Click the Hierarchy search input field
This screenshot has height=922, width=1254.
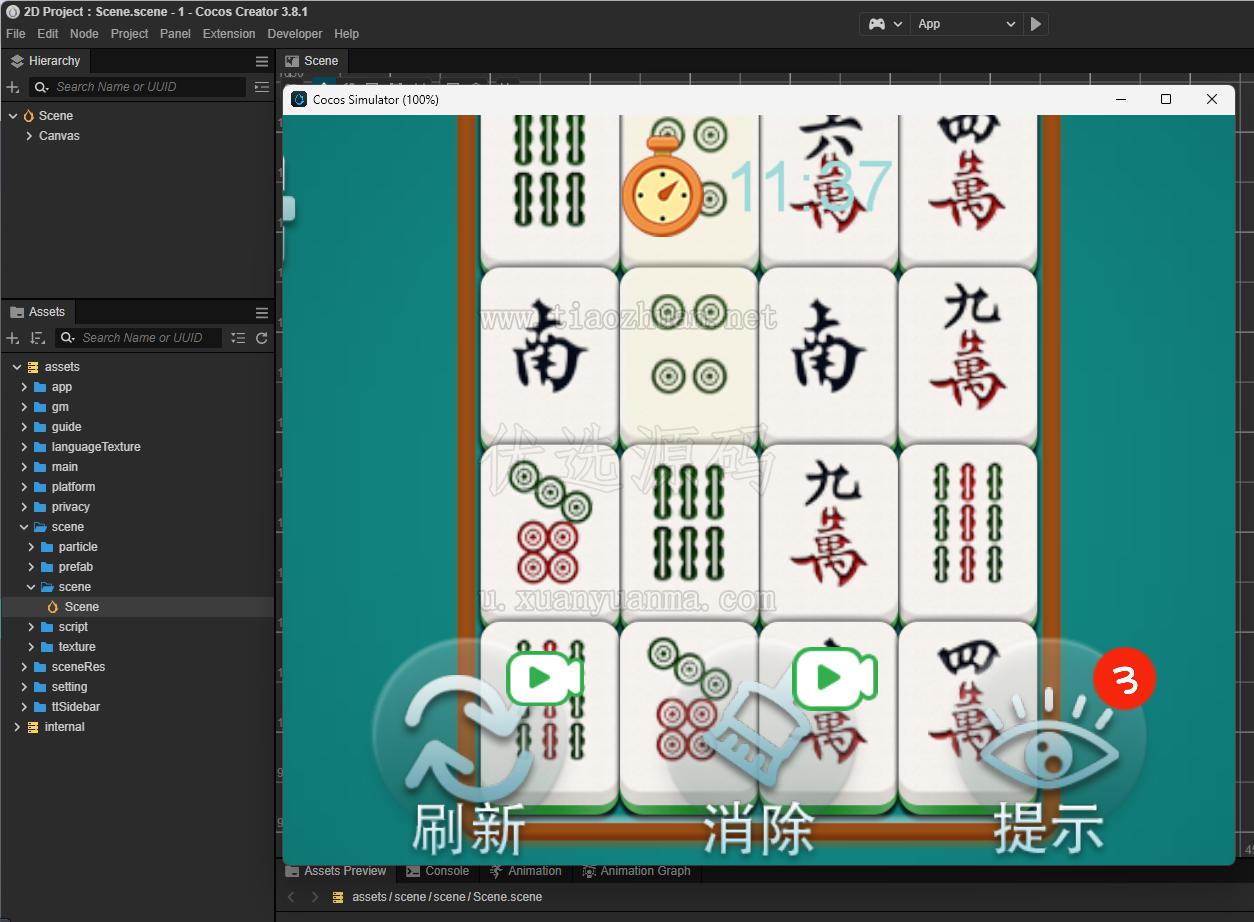[148, 87]
